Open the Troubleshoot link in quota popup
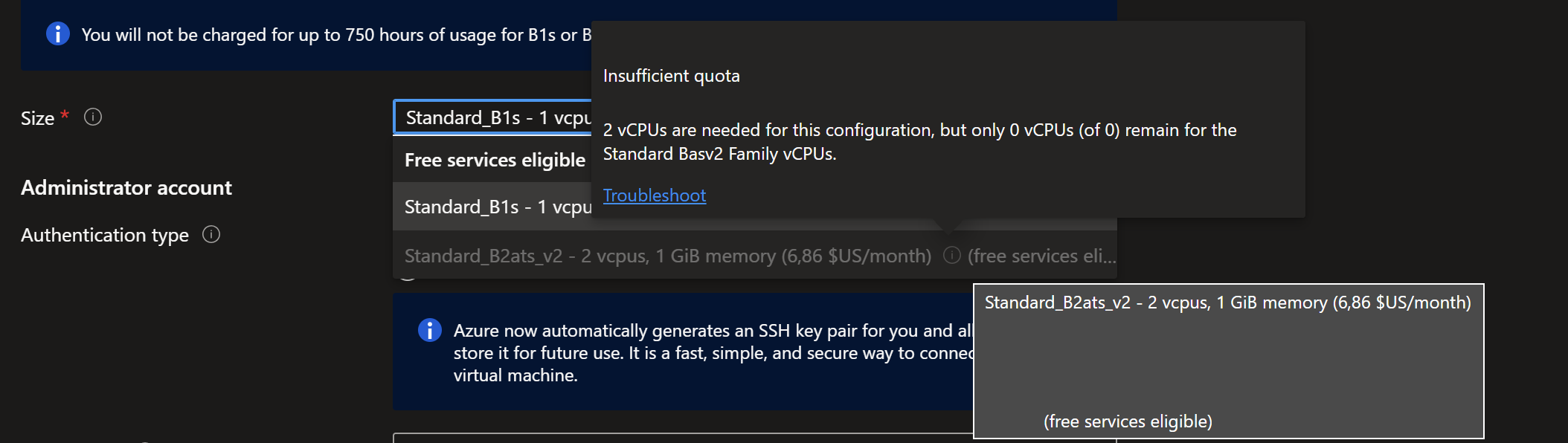 pos(655,195)
